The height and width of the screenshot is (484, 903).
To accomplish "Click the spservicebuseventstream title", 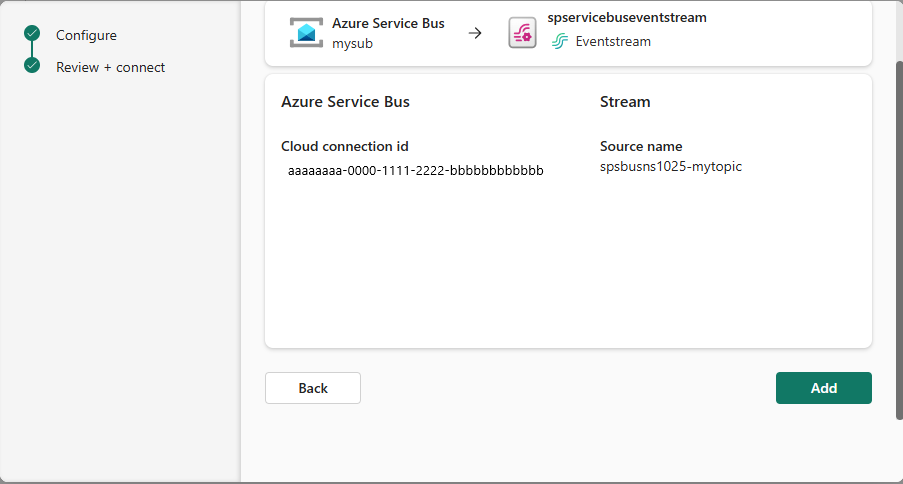I will [x=627, y=18].
